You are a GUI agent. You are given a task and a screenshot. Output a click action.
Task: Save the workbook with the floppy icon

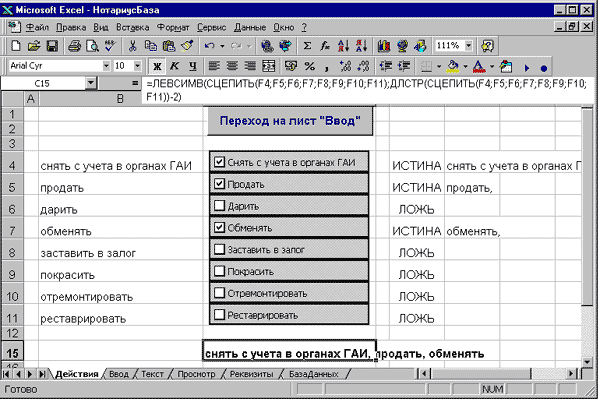tap(52, 46)
